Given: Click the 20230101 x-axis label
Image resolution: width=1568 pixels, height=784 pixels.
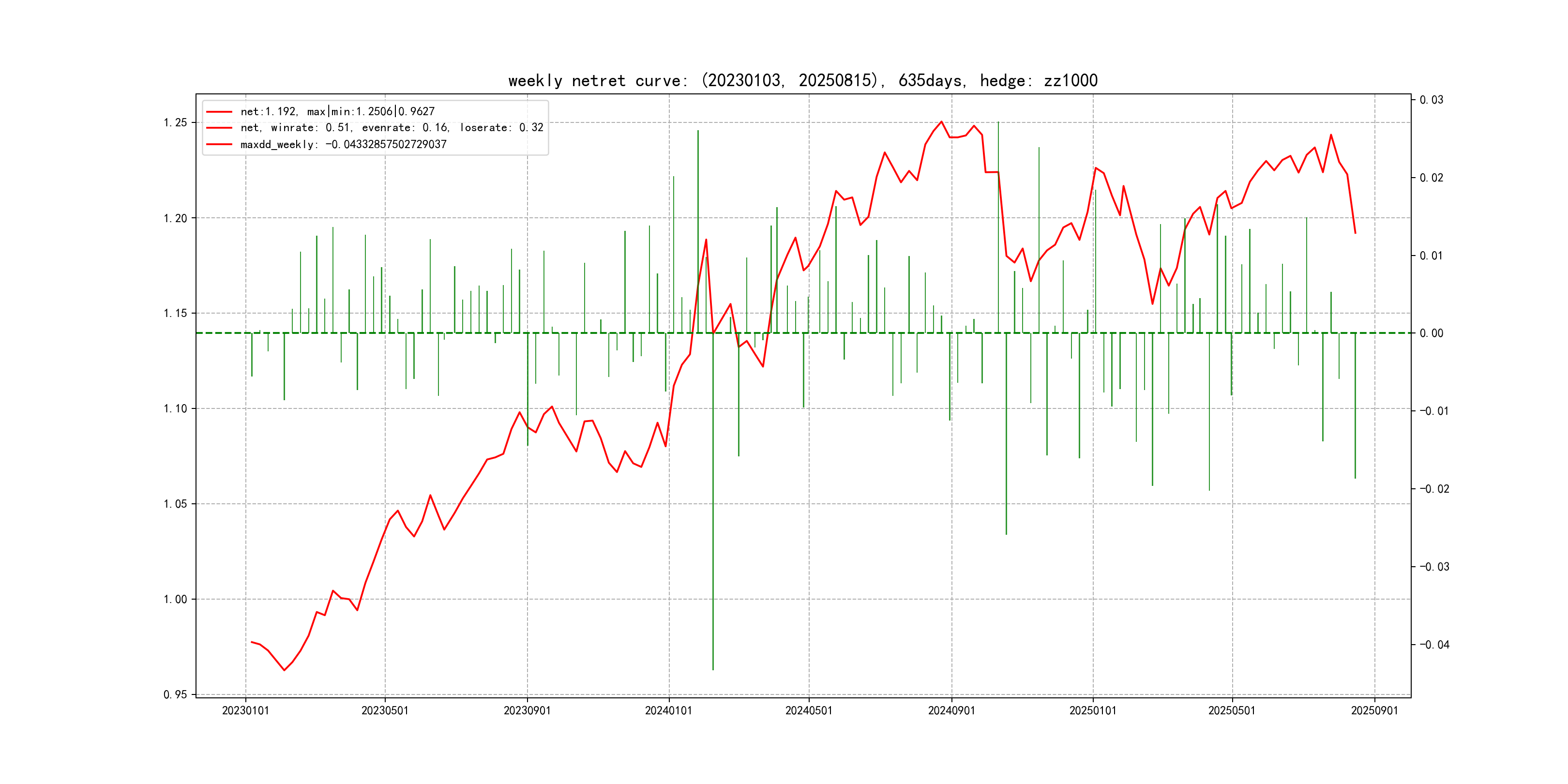Looking at the screenshot, I should [x=245, y=710].
